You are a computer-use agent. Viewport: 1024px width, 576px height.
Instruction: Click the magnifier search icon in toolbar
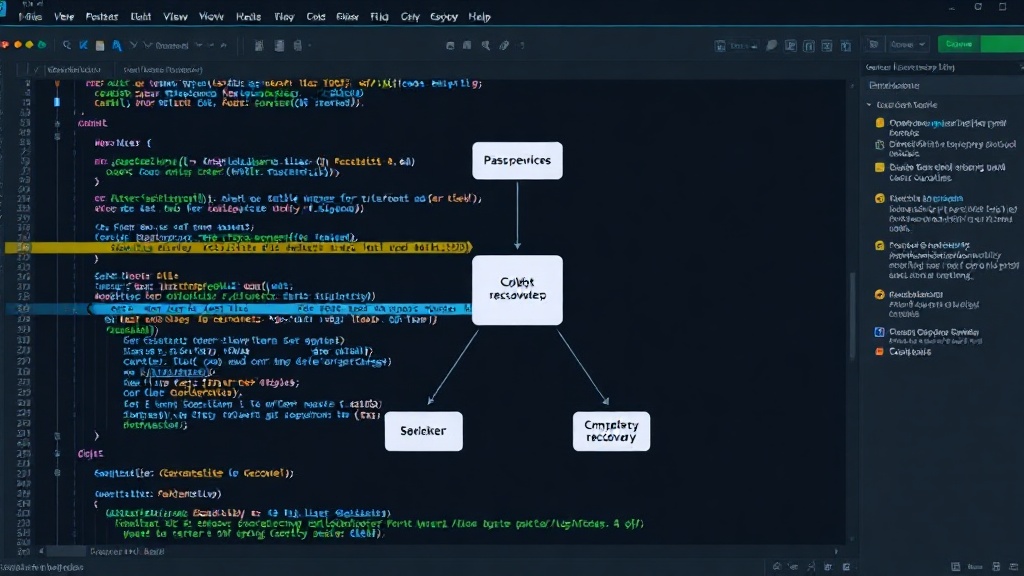pyautogui.click(x=67, y=45)
